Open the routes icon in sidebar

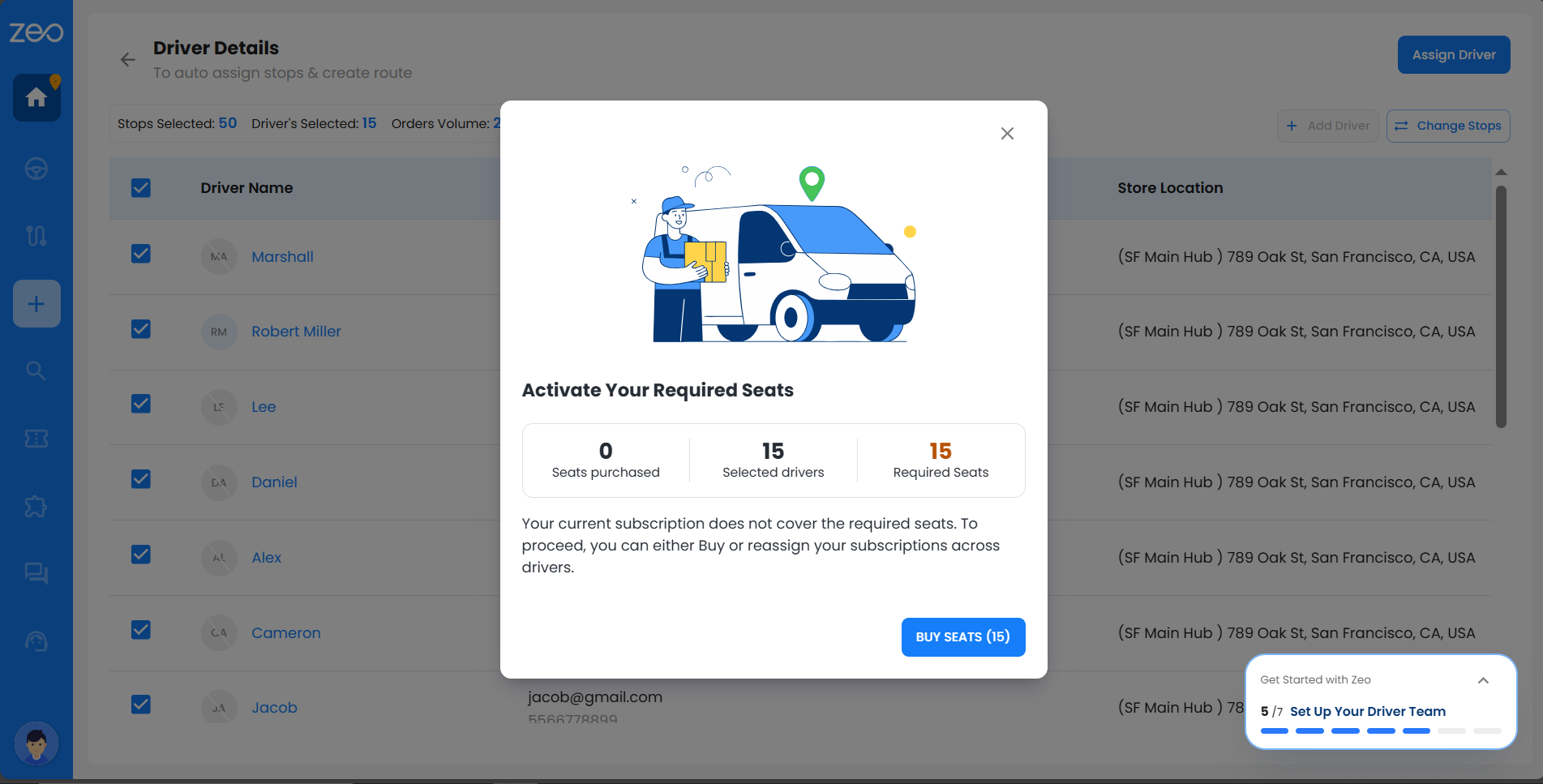pyautogui.click(x=36, y=235)
